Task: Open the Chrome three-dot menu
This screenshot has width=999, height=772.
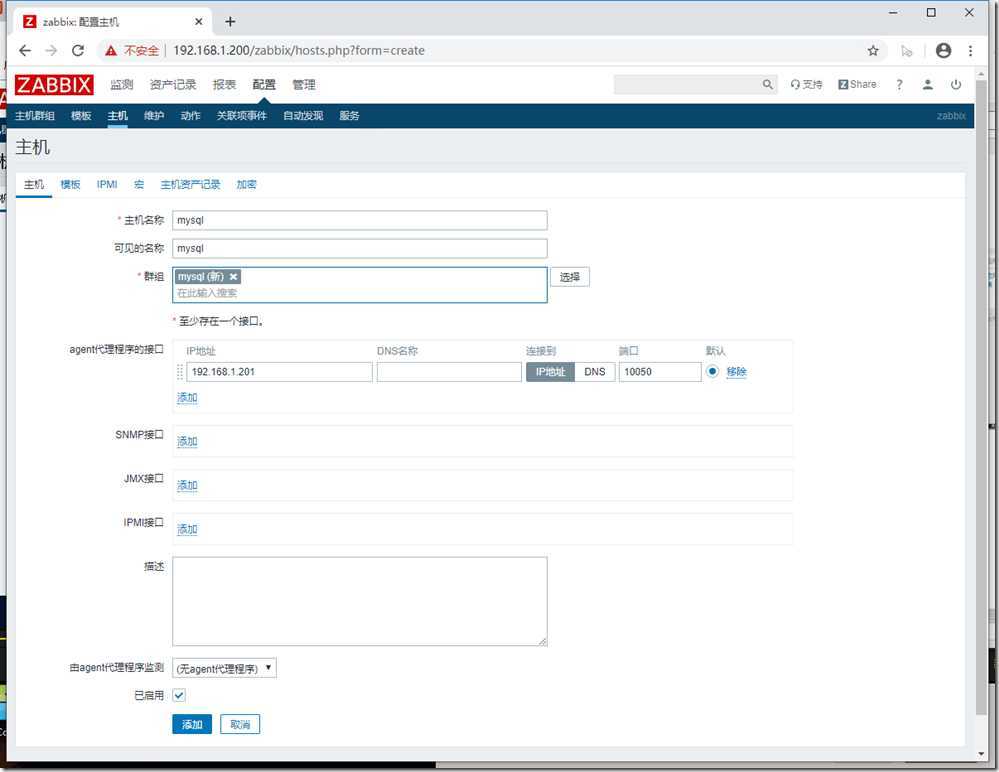Action: [x=970, y=50]
